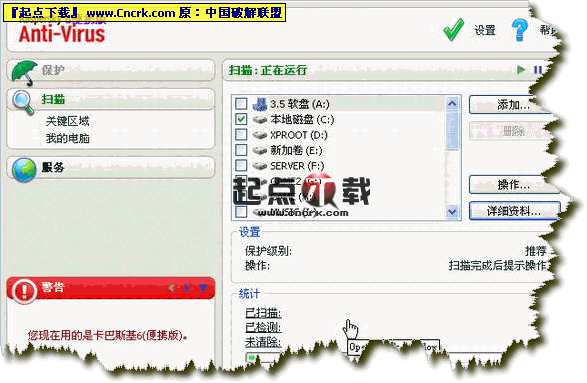Click the drive list scrollbar thumb
This screenshot has width=587, height=383.
tap(452, 130)
